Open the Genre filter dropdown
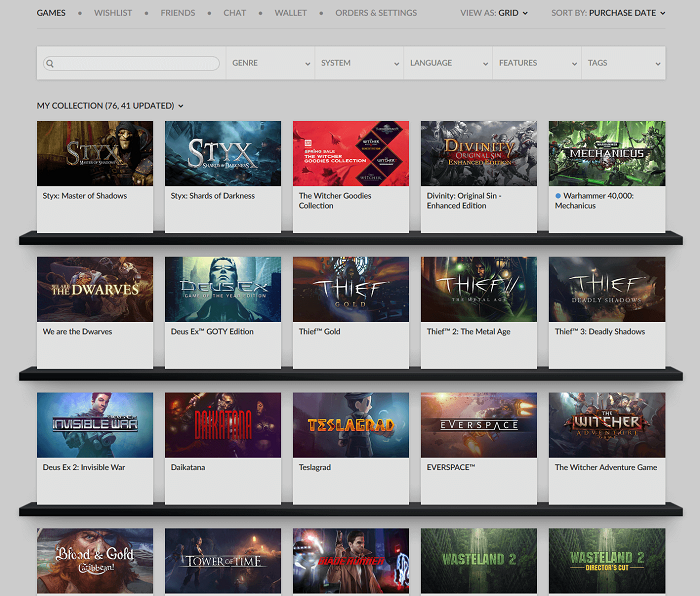700x596 pixels. 270,63
